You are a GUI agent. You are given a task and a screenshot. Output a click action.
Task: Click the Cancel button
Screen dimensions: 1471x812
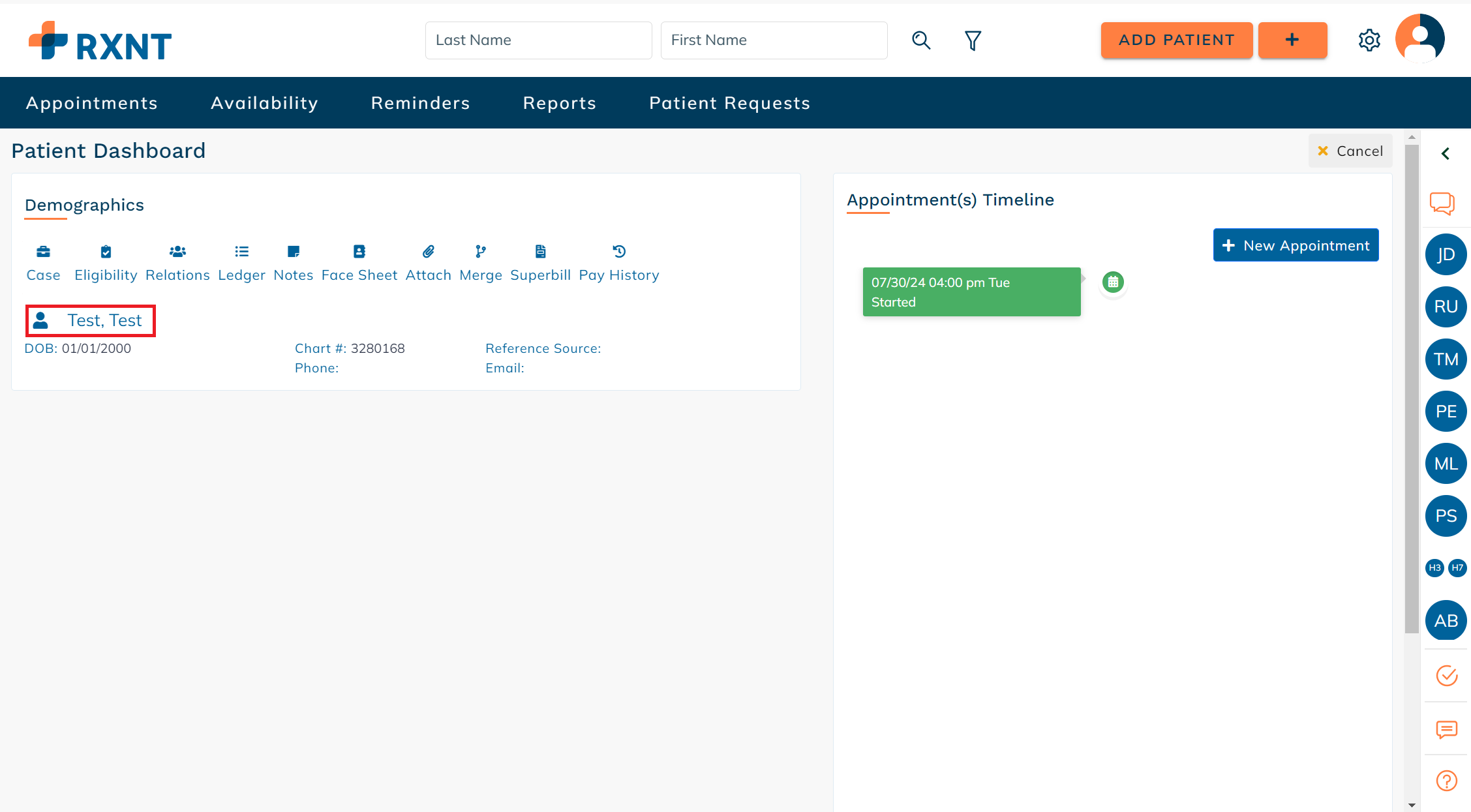coord(1350,151)
